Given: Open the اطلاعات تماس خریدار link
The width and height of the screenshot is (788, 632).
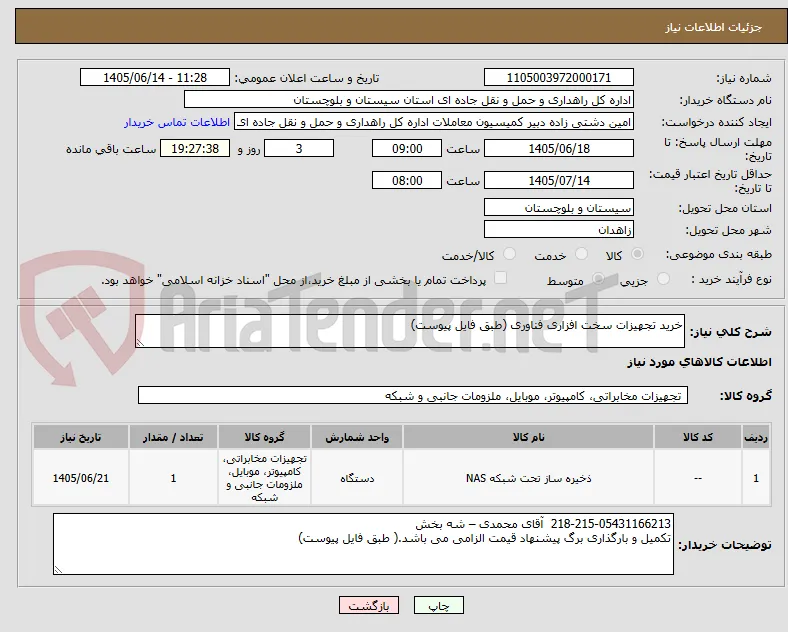Looking at the screenshot, I should tap(177, 122).
